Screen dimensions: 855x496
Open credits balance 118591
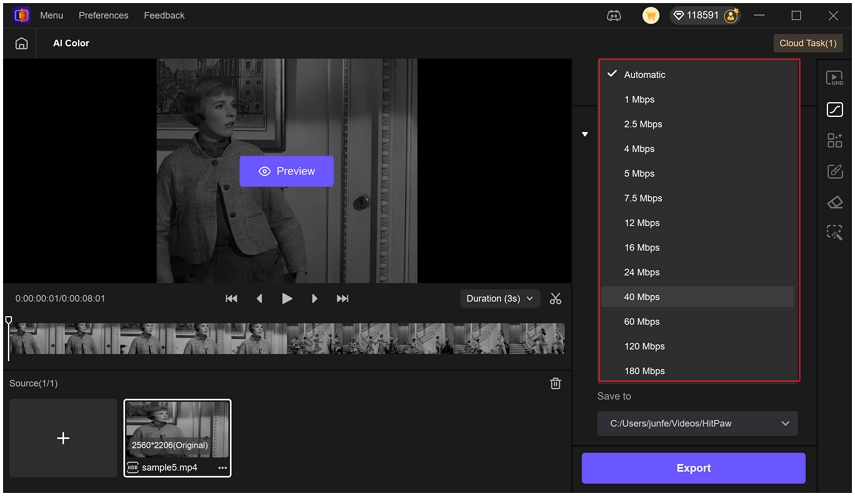pos(696,15)
